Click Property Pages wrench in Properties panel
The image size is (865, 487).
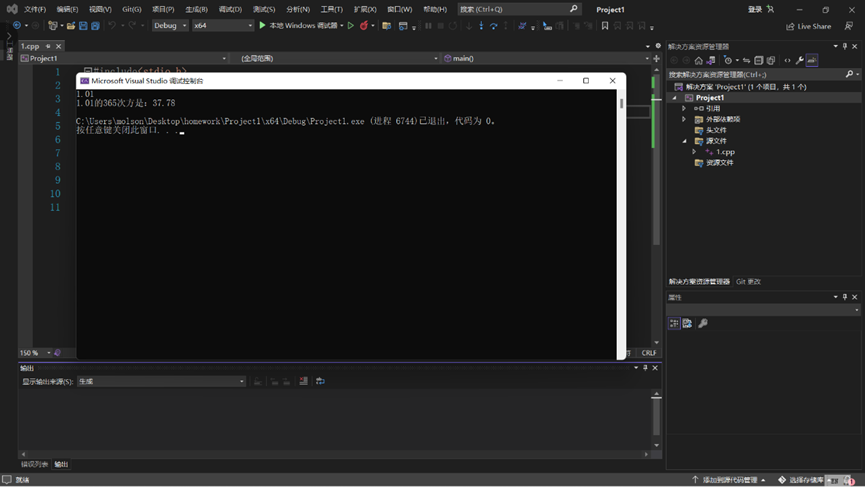(x=703, y=323)
